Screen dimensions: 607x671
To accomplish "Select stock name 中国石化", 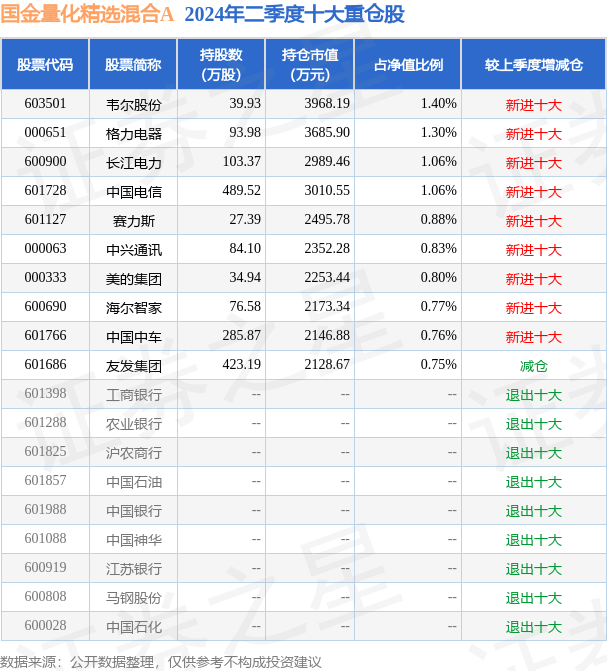I will [x=134, y=627].
